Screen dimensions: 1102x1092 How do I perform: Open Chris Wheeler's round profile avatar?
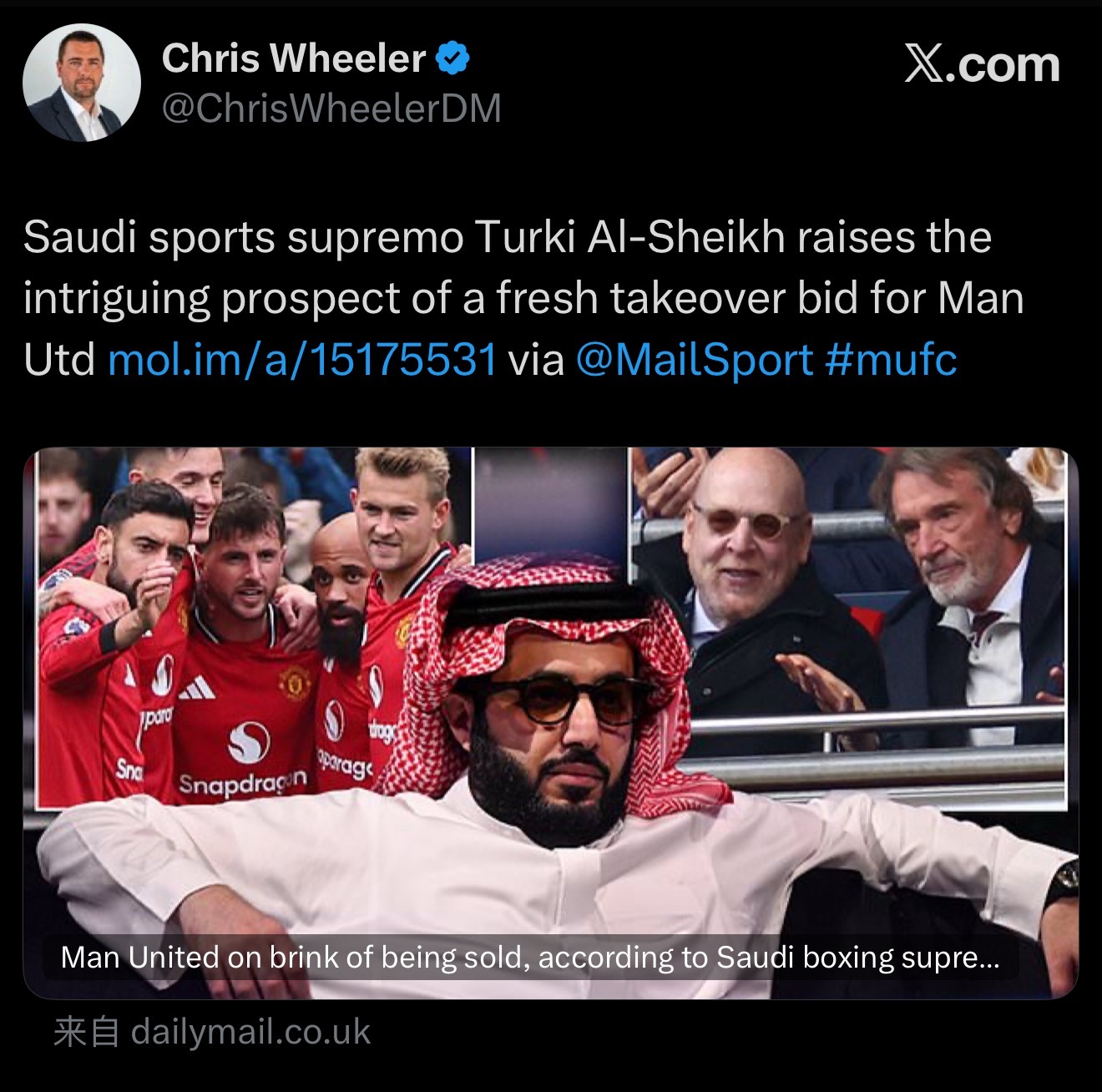pos(82,82)
